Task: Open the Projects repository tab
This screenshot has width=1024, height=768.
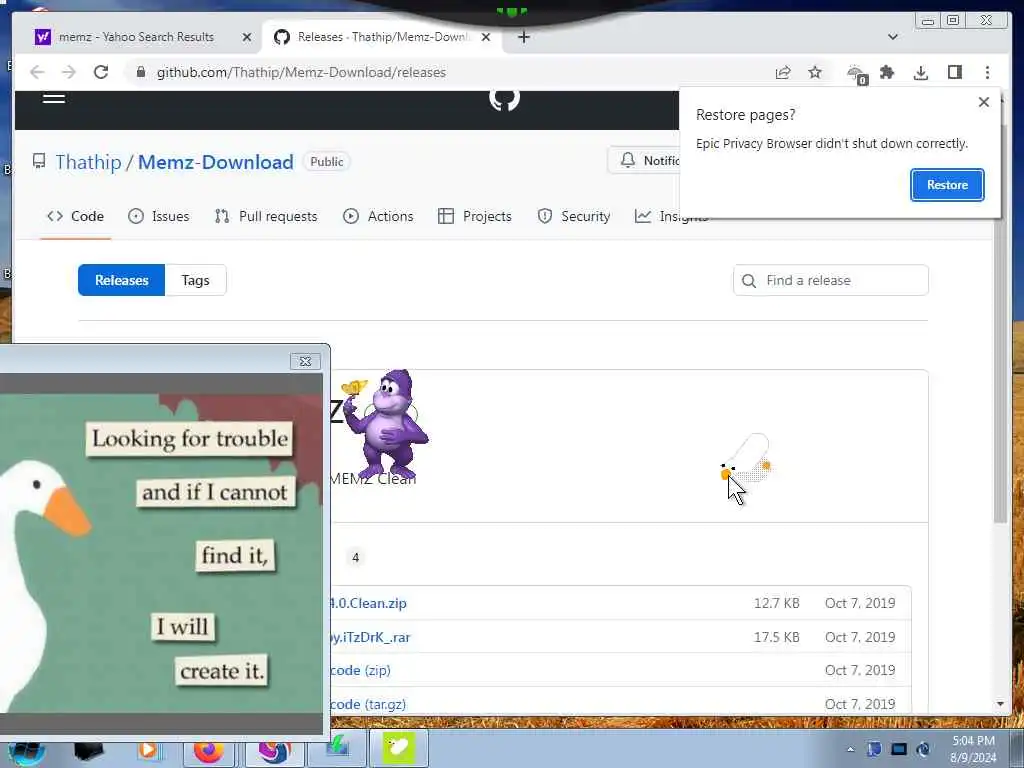Action: [475, 216]
